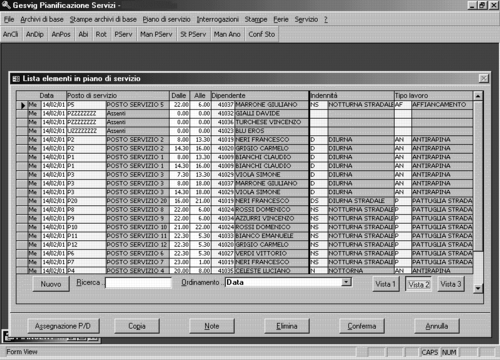Screen dimensions: 500x360
Task: Select the POSTO SERVIZIO 7 cell
Action: coord(137,262)
